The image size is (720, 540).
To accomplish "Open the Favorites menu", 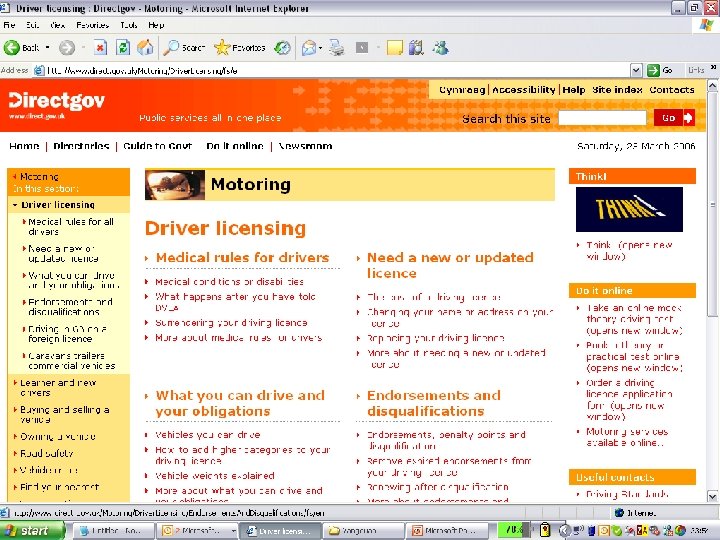I will (x=92, y=25).
